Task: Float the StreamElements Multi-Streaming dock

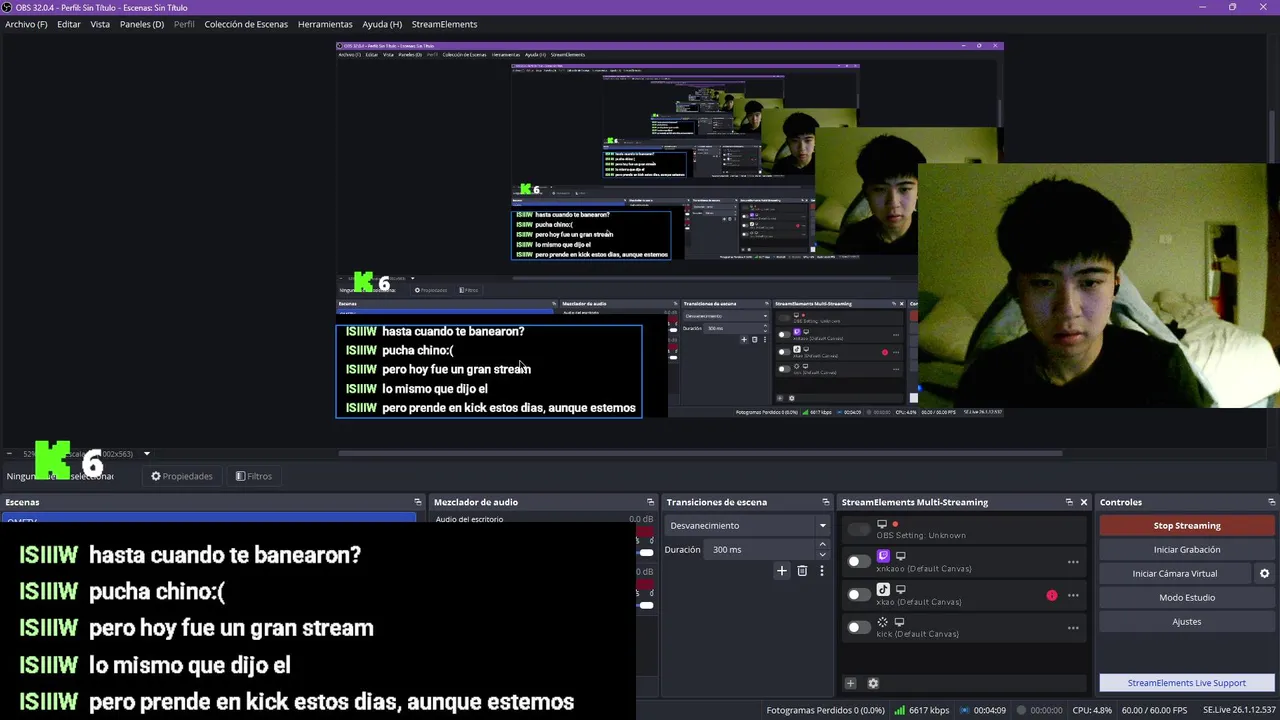Action: tap(1069, 502)
